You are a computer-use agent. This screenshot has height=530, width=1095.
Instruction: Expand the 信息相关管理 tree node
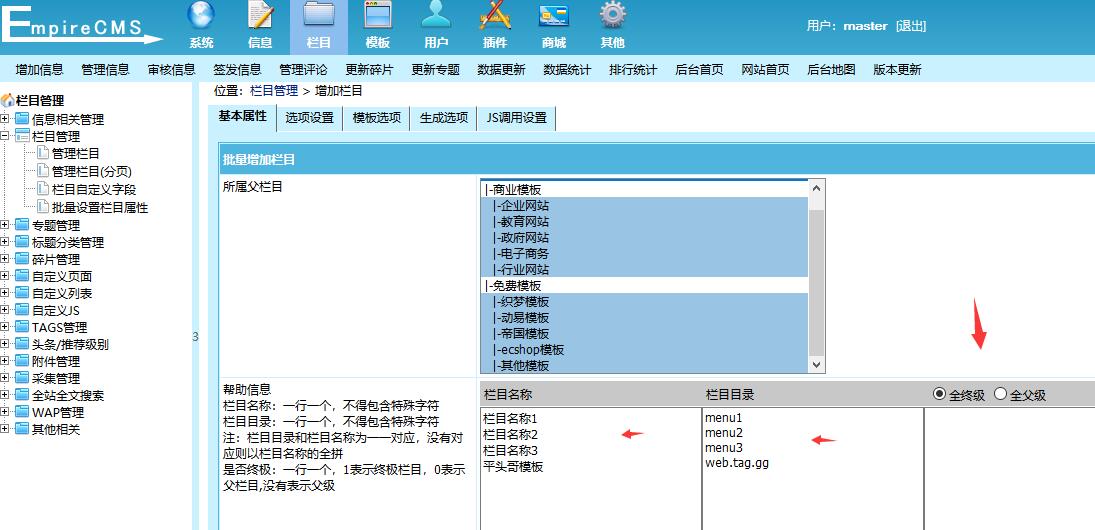pyautogui.click(x=6, y=119)
